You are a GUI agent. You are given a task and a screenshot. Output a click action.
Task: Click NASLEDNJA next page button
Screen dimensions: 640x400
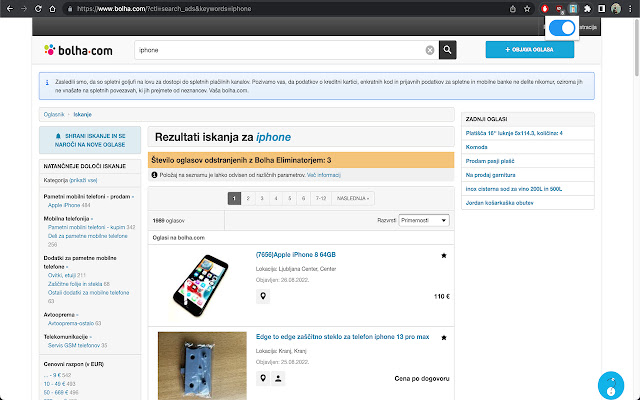pos(353,198)
